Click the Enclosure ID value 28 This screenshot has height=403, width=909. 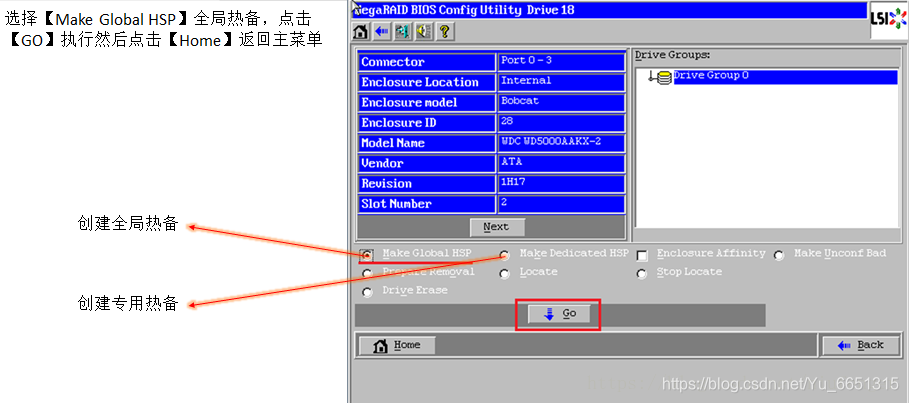click(561, 123)
